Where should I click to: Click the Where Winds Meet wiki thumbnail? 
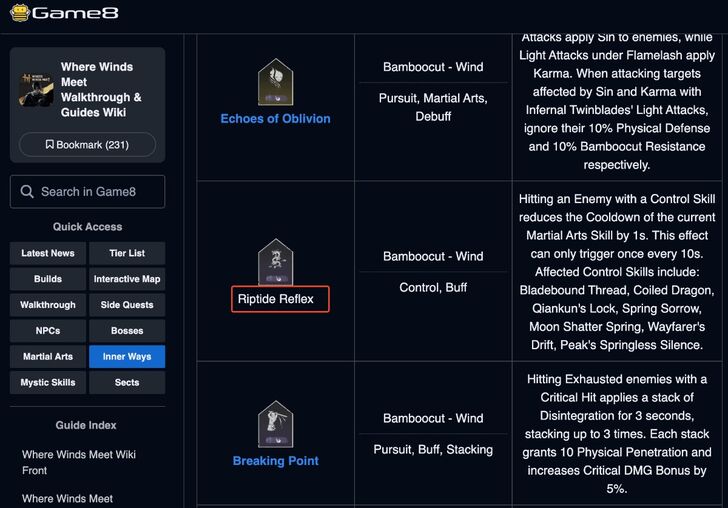[x=36, y=89]
